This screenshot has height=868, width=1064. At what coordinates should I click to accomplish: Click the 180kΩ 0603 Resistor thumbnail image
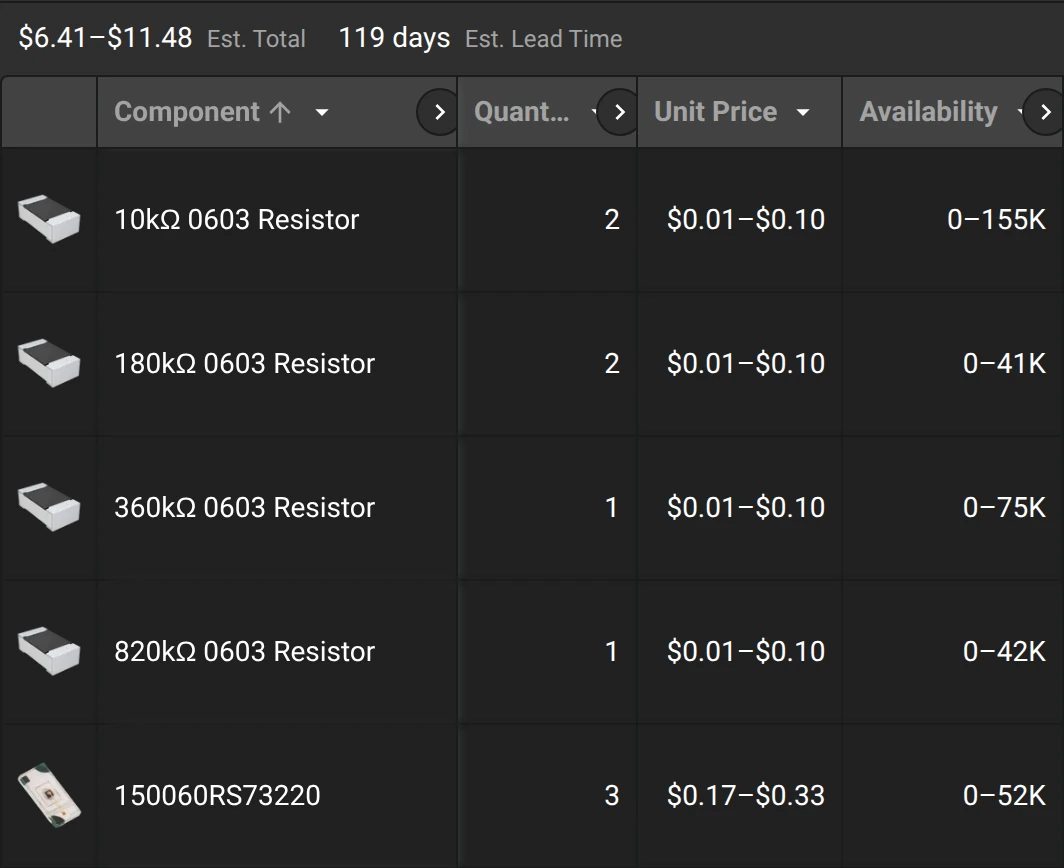pos(49,362)
